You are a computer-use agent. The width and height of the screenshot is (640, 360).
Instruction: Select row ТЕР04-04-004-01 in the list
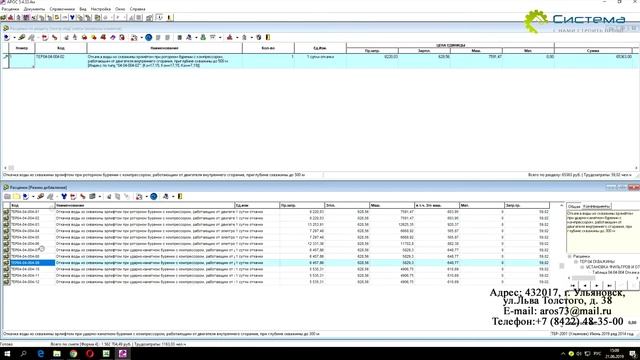[276, 212]
